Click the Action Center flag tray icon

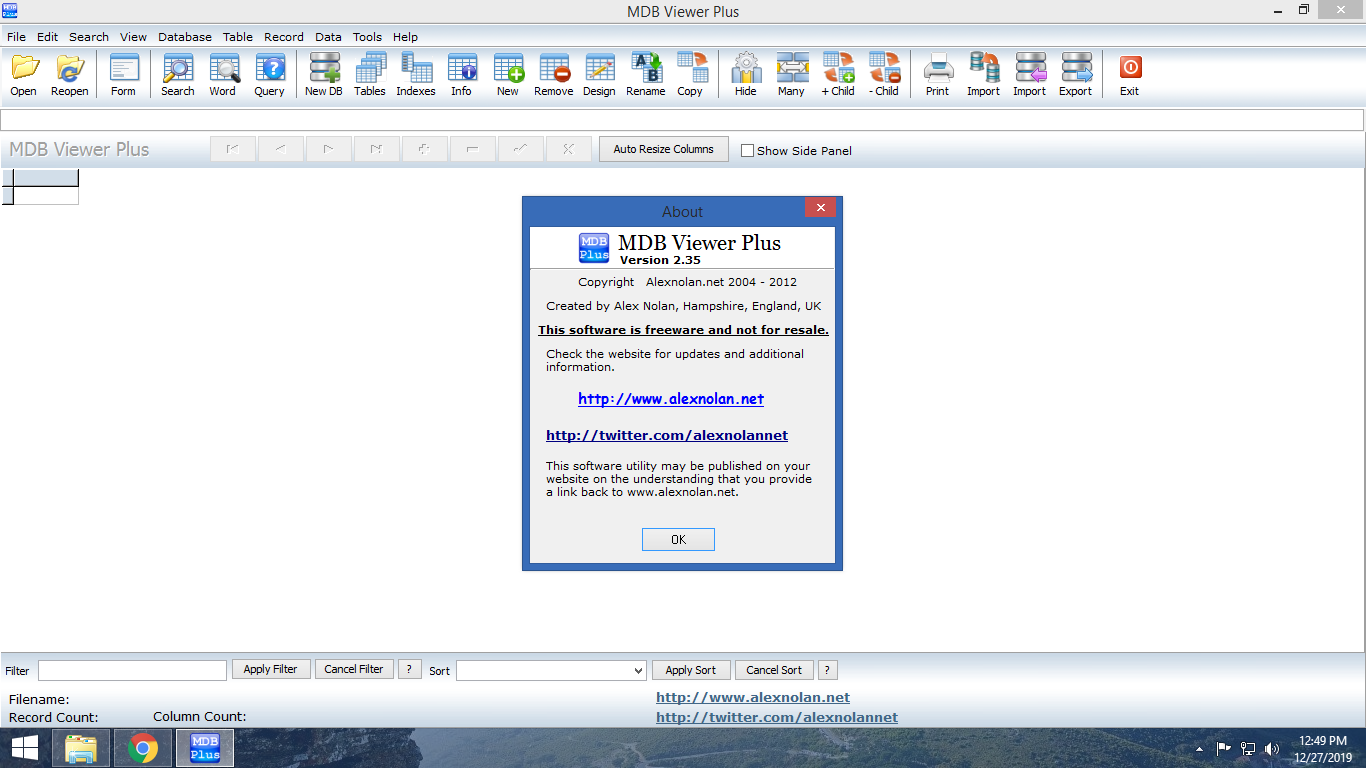tap(1224, 748)
